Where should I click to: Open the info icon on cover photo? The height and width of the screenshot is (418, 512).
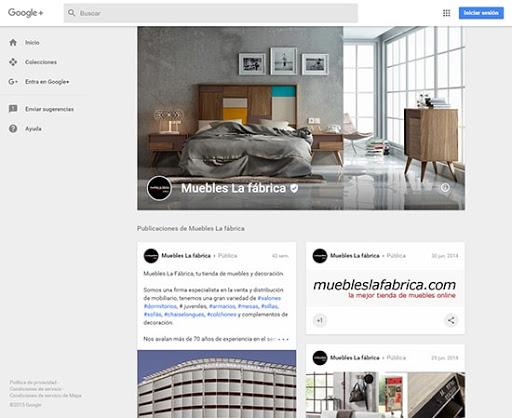pos(445,188)
